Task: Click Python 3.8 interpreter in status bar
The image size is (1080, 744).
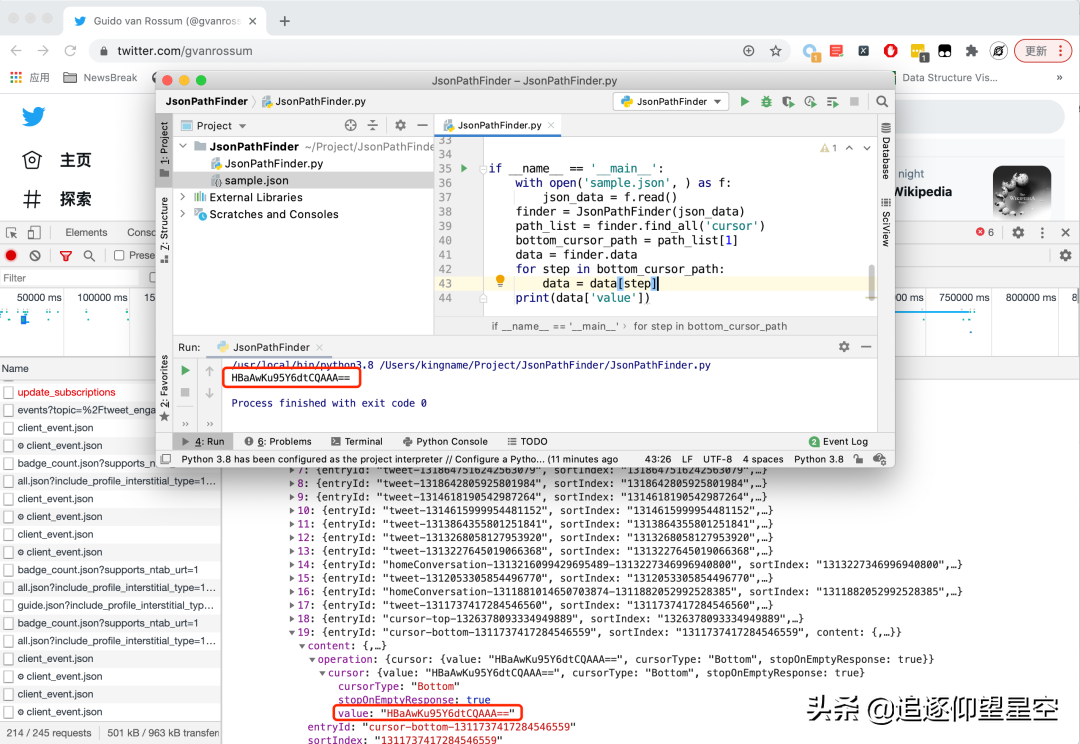Action: 818,459
